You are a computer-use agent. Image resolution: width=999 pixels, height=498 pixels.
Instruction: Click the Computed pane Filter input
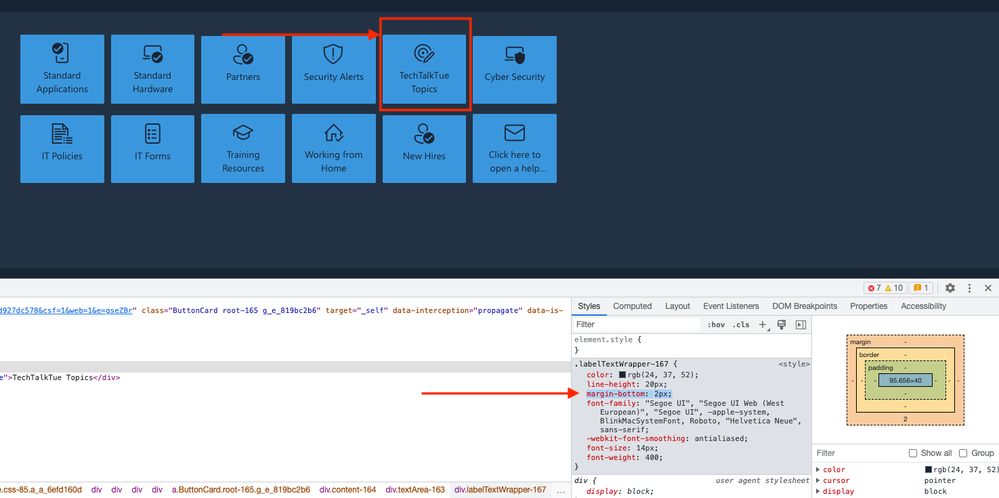(857, 453)
